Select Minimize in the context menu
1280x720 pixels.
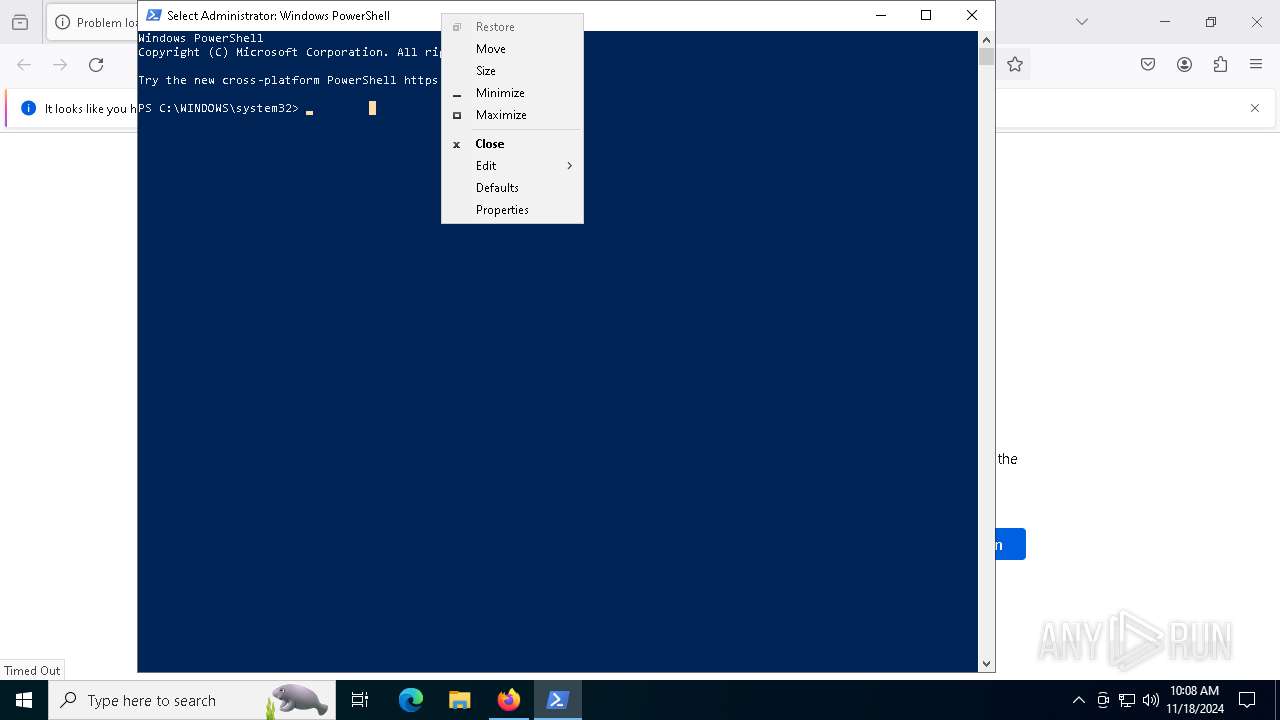[512, 93]
